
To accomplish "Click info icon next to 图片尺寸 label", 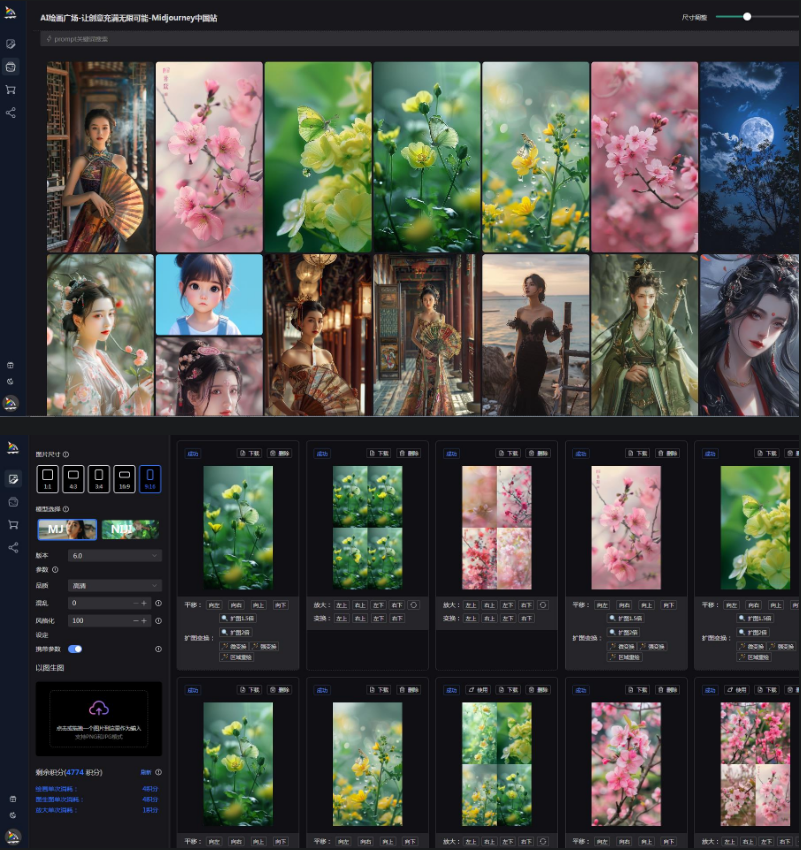I will coord(66,454).
